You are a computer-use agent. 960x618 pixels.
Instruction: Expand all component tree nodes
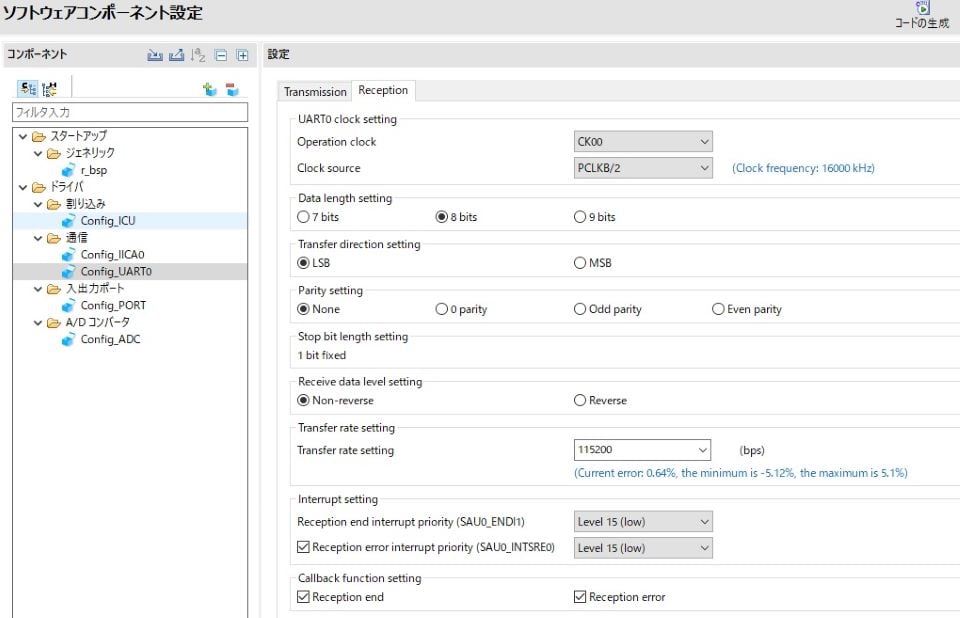(x=241, y=55)
